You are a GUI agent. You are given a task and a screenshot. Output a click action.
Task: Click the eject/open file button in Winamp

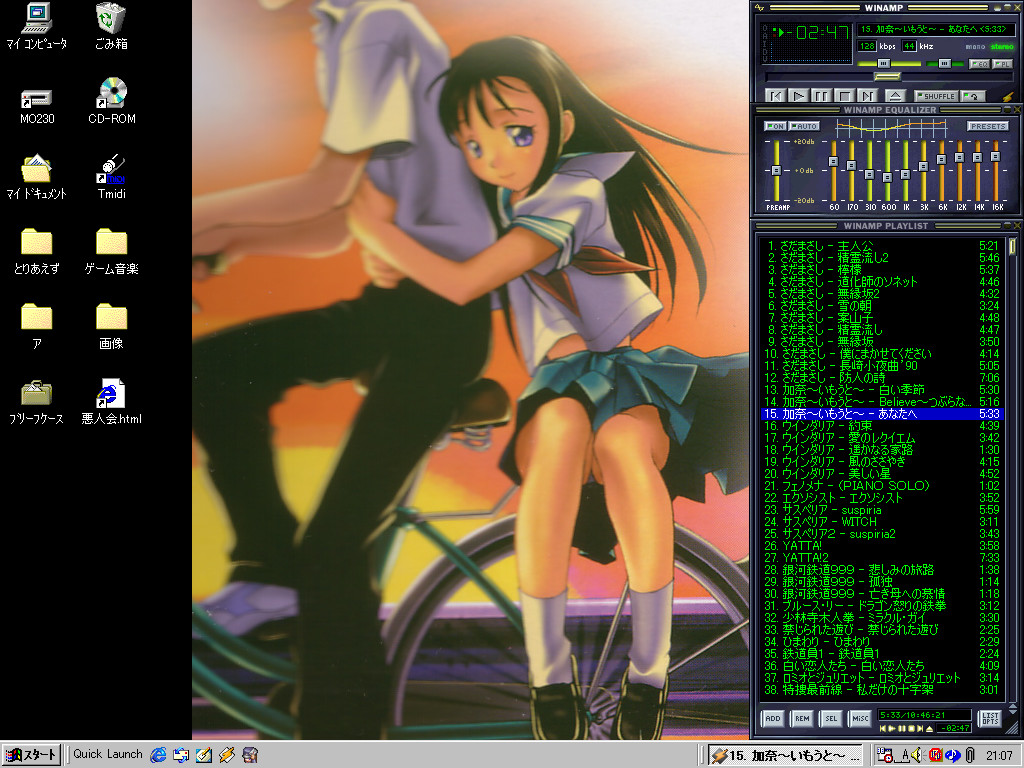click(894, 96)
